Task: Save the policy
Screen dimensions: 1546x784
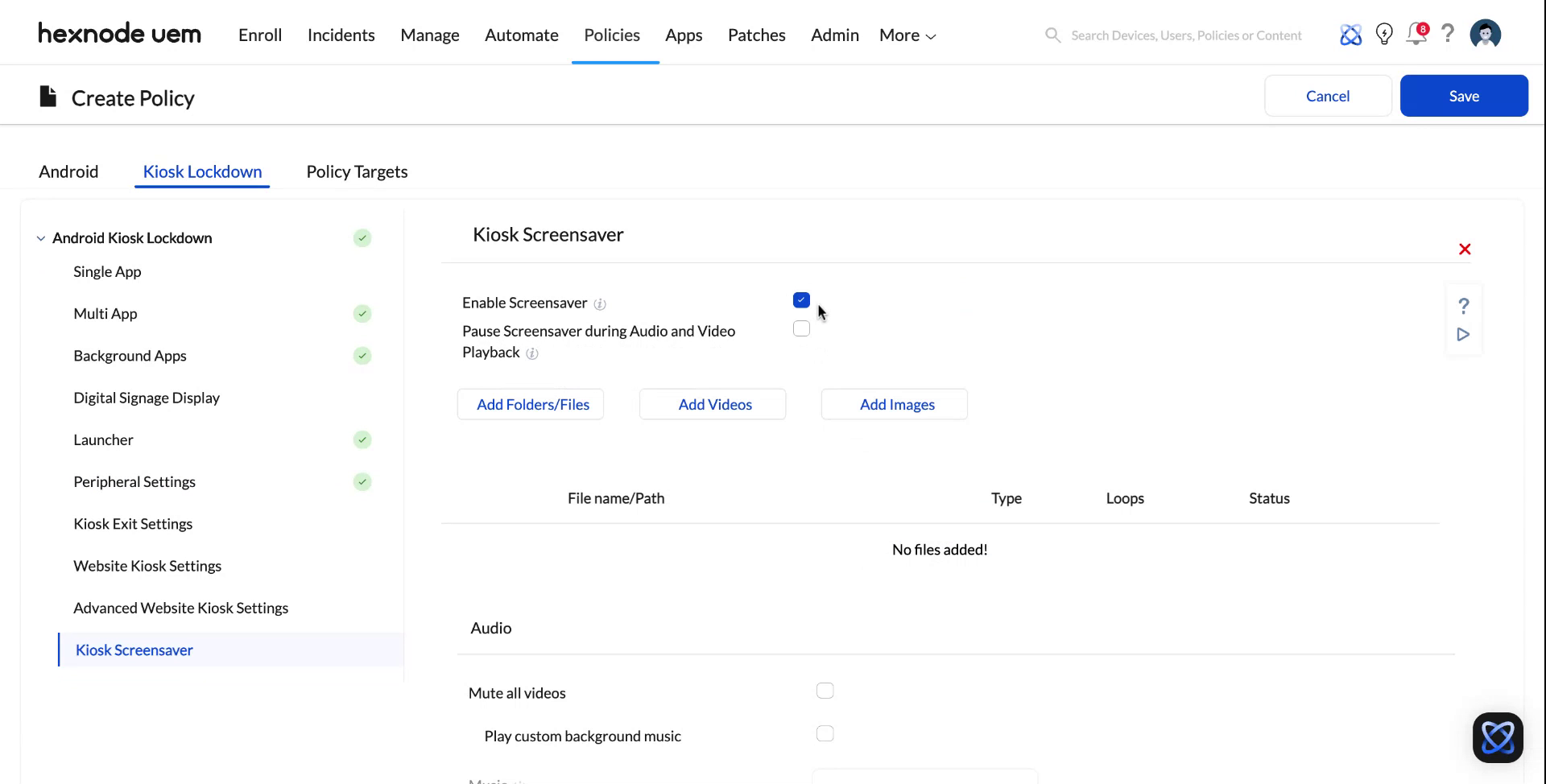Action: (x=1464, y=95)
